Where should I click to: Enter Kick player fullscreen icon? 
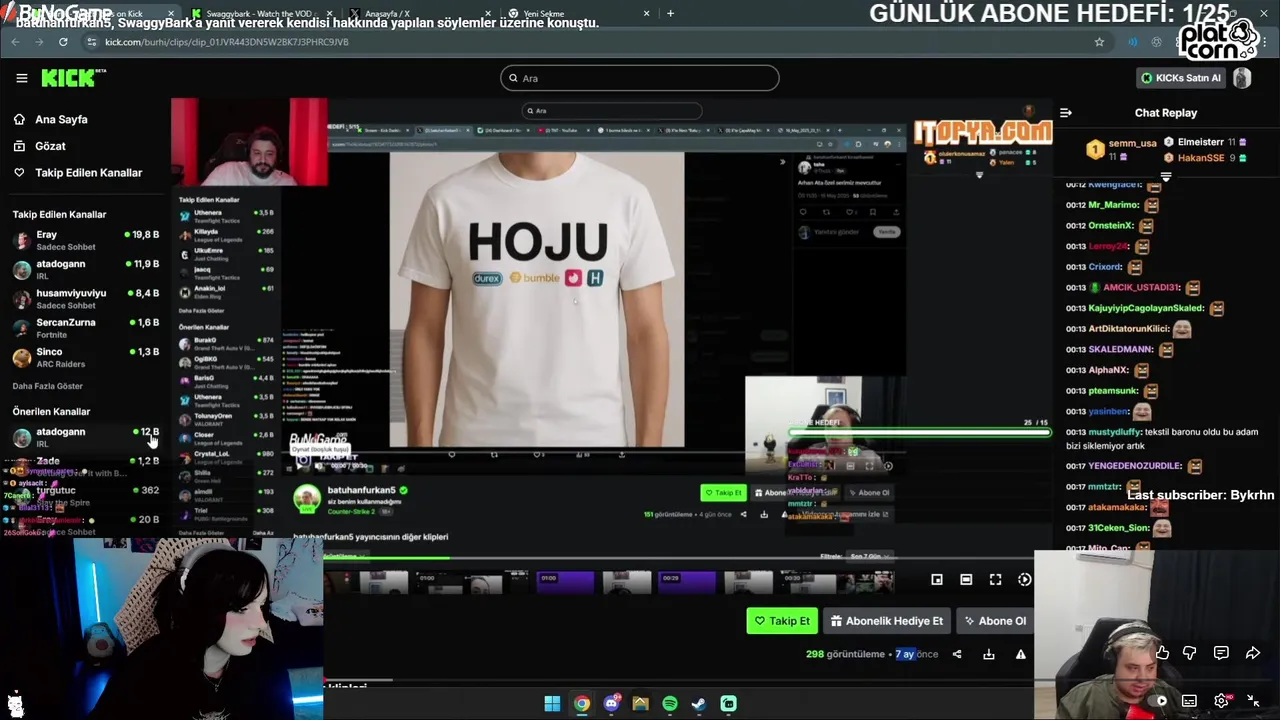(x=995, y=579)
